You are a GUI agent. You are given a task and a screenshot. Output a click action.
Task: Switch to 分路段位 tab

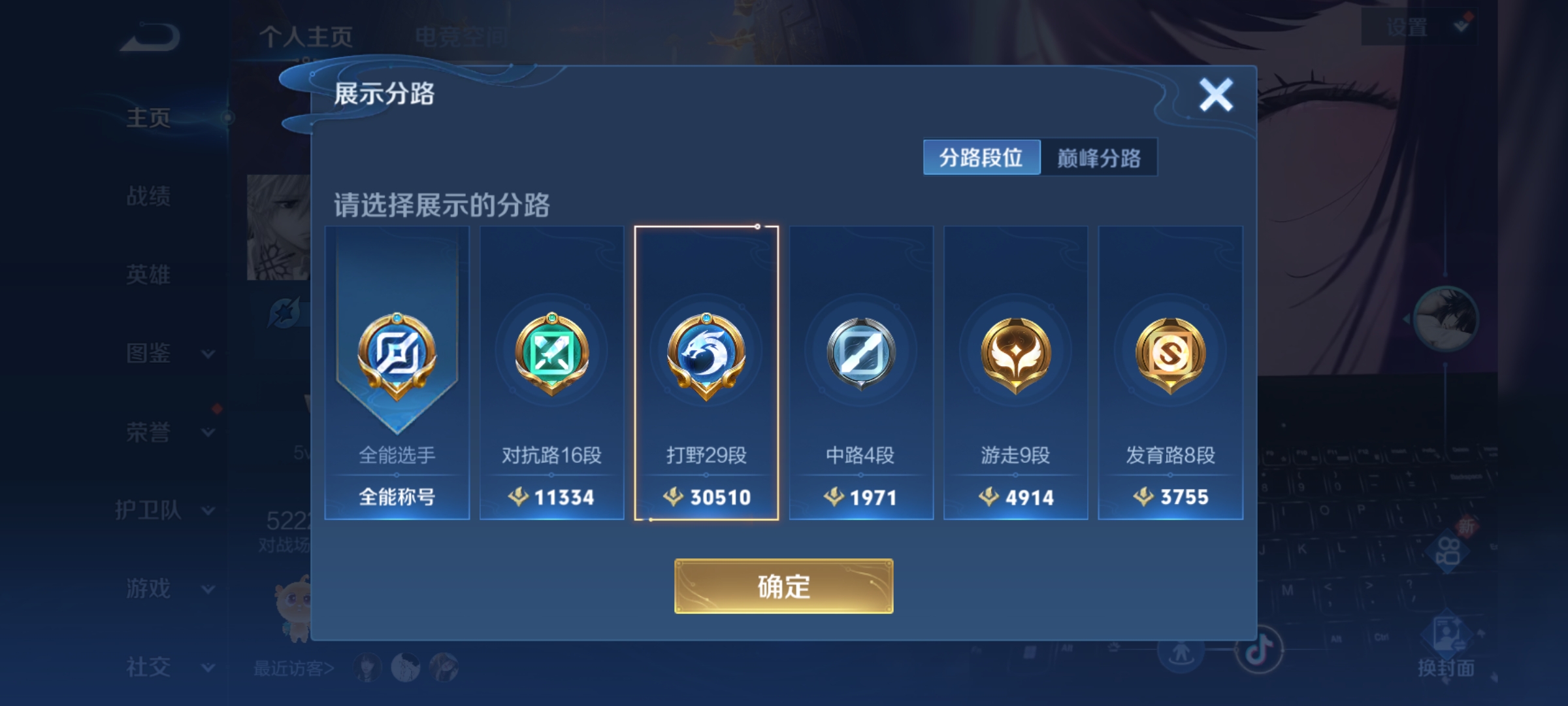981,158
